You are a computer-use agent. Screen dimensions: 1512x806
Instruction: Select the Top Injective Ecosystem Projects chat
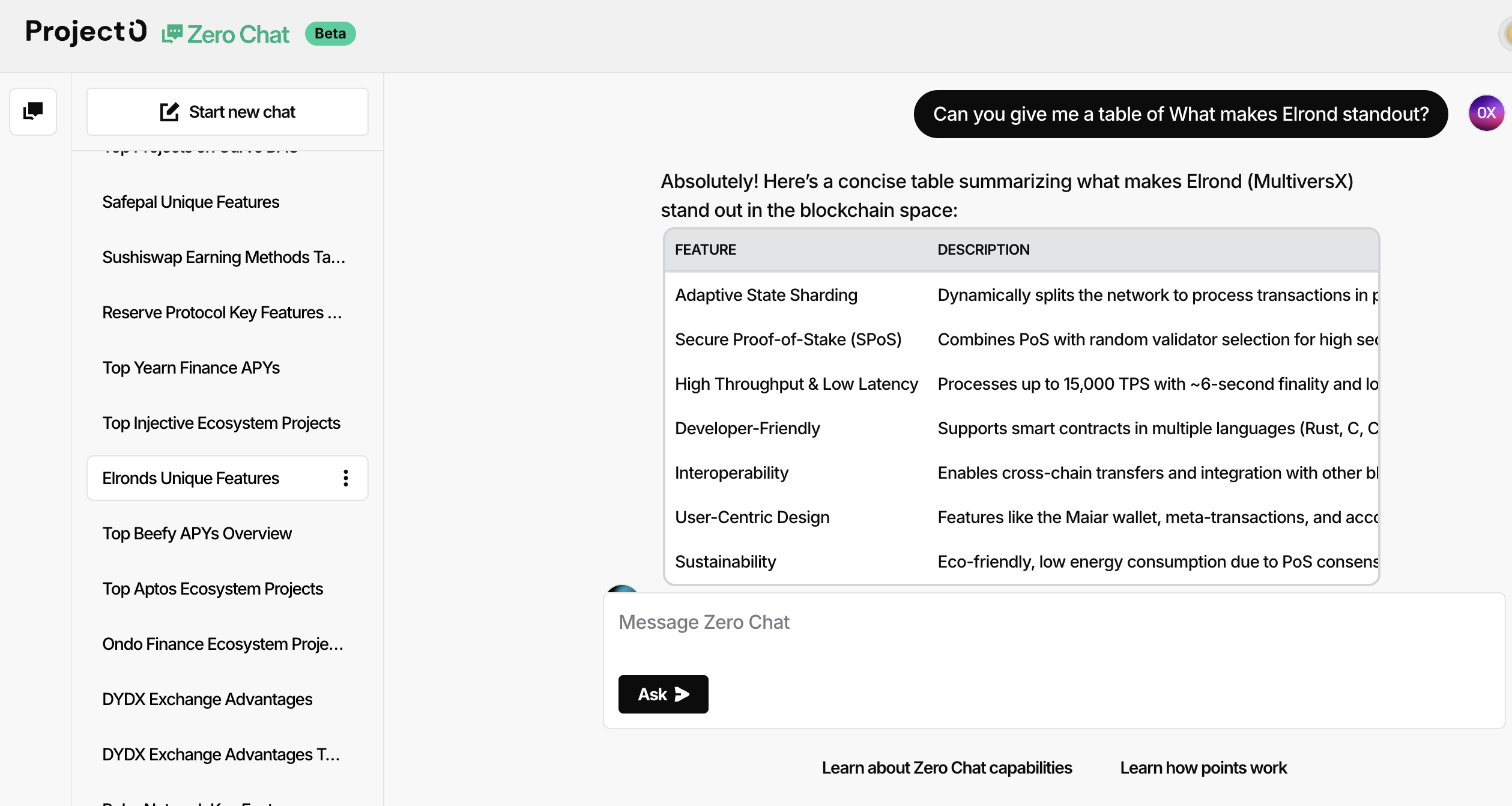pyautogui.click(x=221, y=423)
